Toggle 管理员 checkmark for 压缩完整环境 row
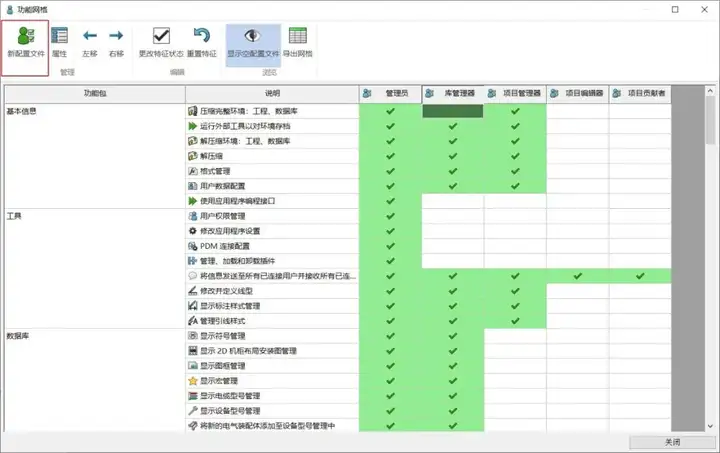 point(390,111)
